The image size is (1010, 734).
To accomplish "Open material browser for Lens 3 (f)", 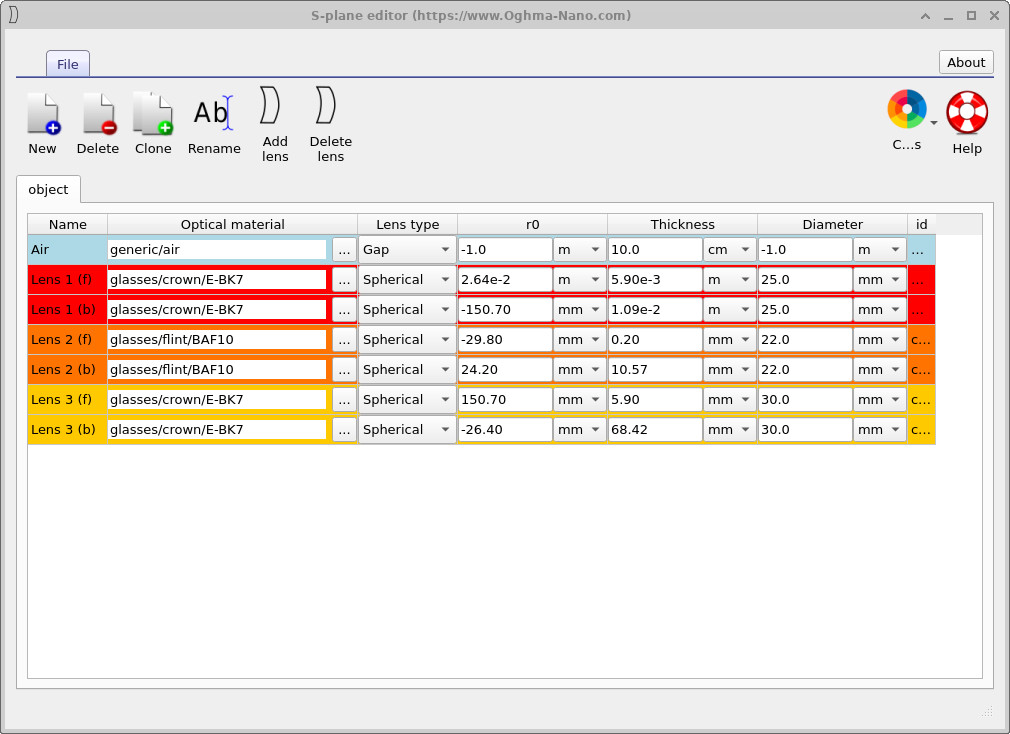I will pyautogui.click(x=344, y=399).
